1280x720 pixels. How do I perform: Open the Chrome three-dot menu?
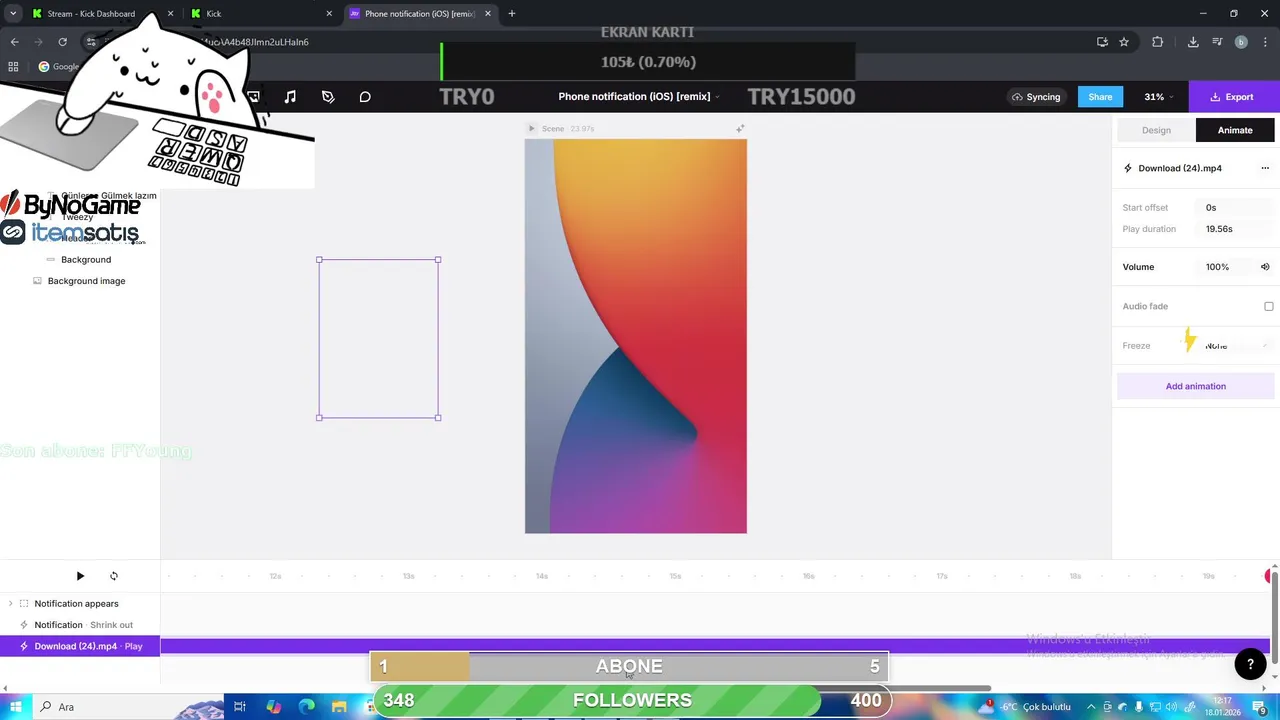tap(1265, 42)
